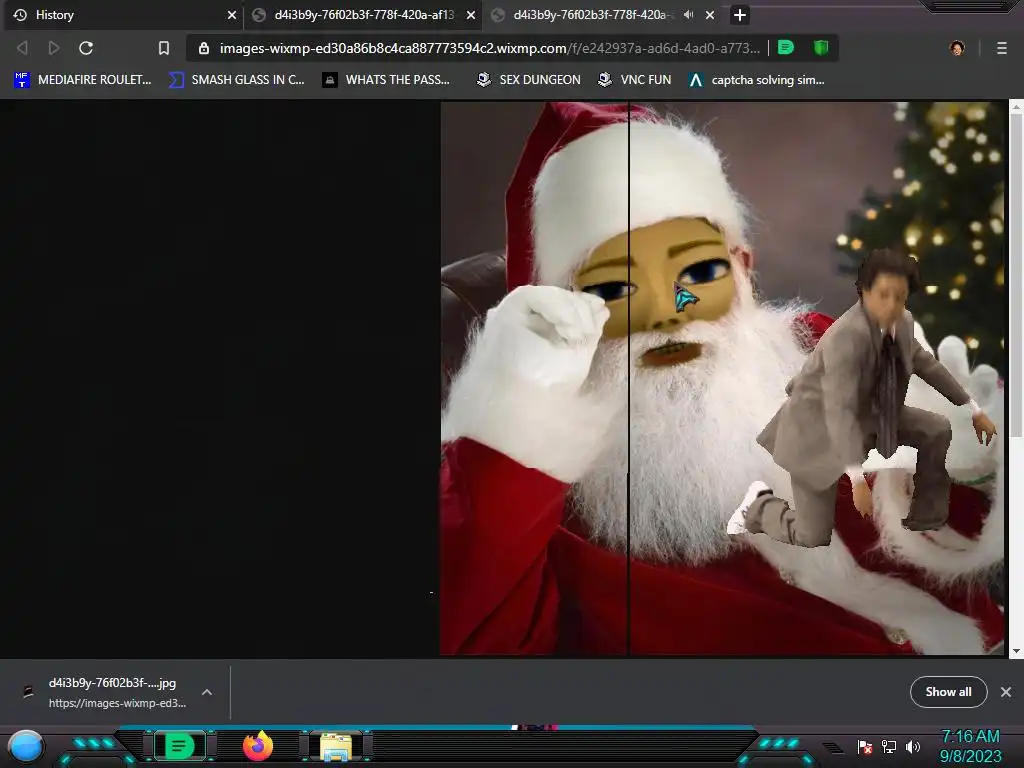Open the MEDIAFIRE ROULET... bookmark
This screenshot has width=1024, height=768.
[x=83, y=80]
